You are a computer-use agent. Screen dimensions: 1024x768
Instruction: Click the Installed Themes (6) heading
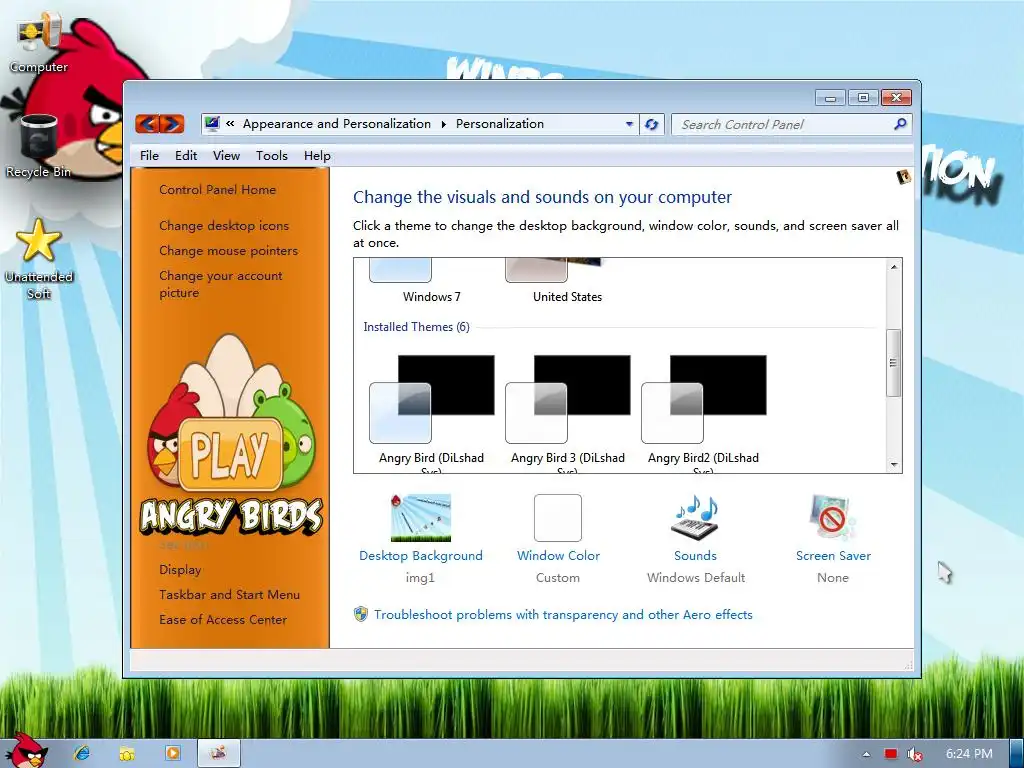click(x=417, y=327)
